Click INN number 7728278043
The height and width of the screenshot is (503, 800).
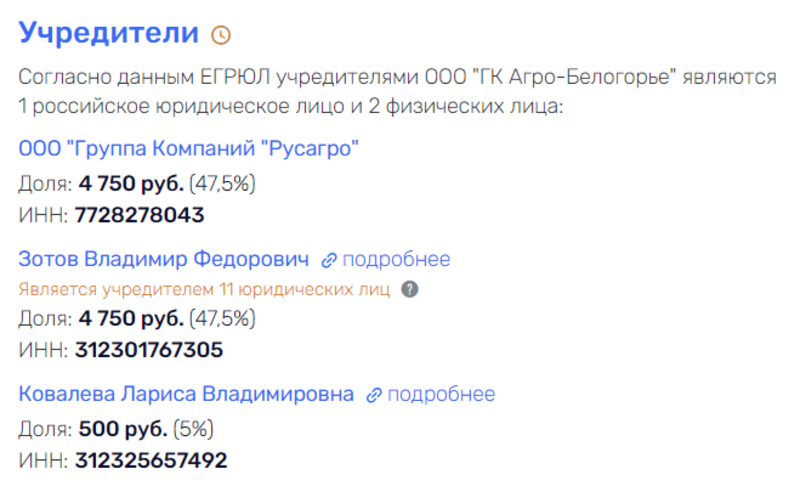tap(140, 215)
